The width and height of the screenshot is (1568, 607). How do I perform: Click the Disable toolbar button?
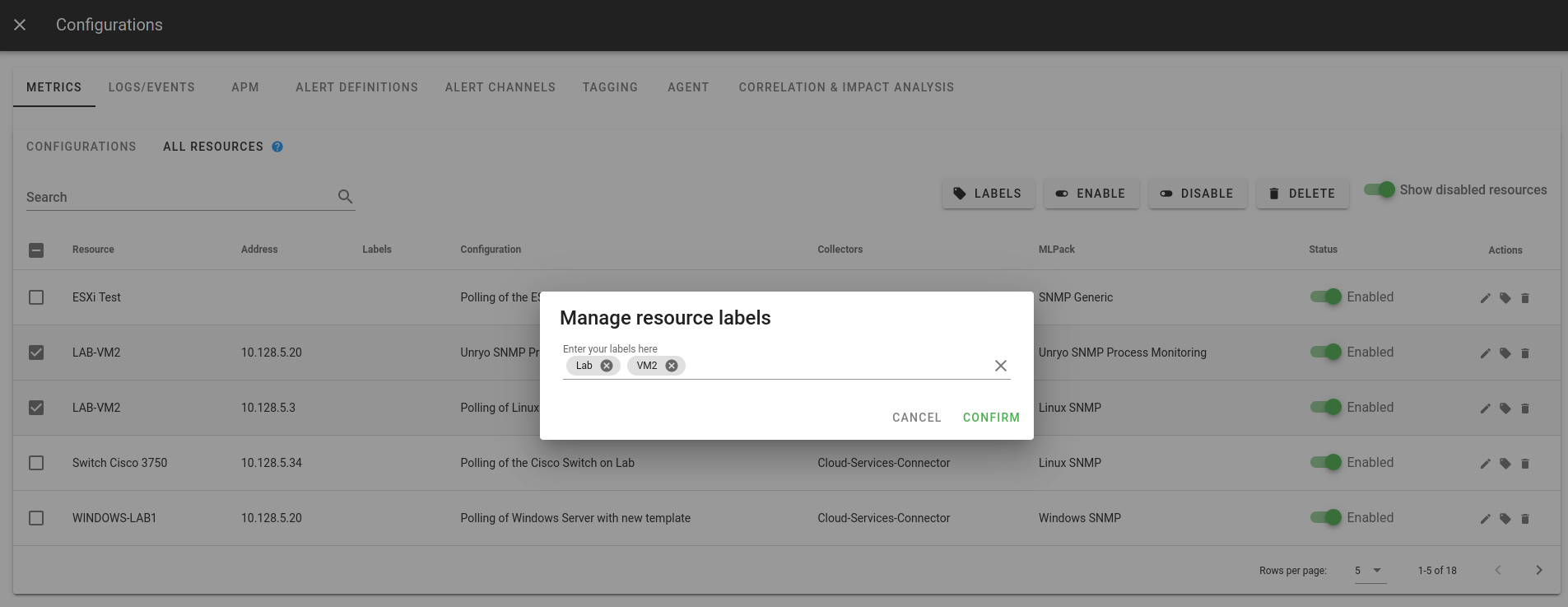tap(1198, 194)
